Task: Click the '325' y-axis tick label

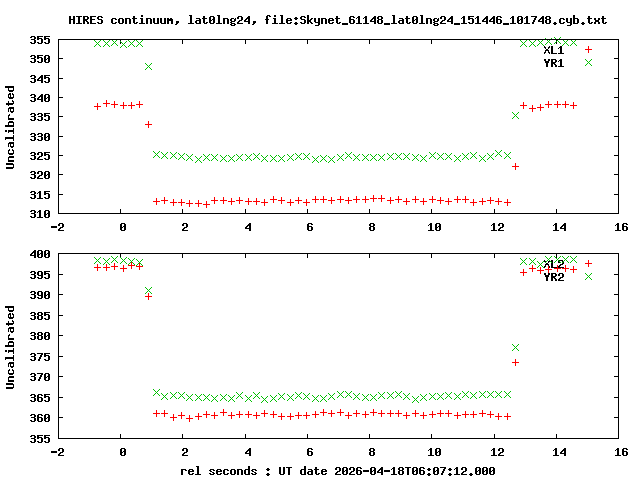Action: click(40, 156)
